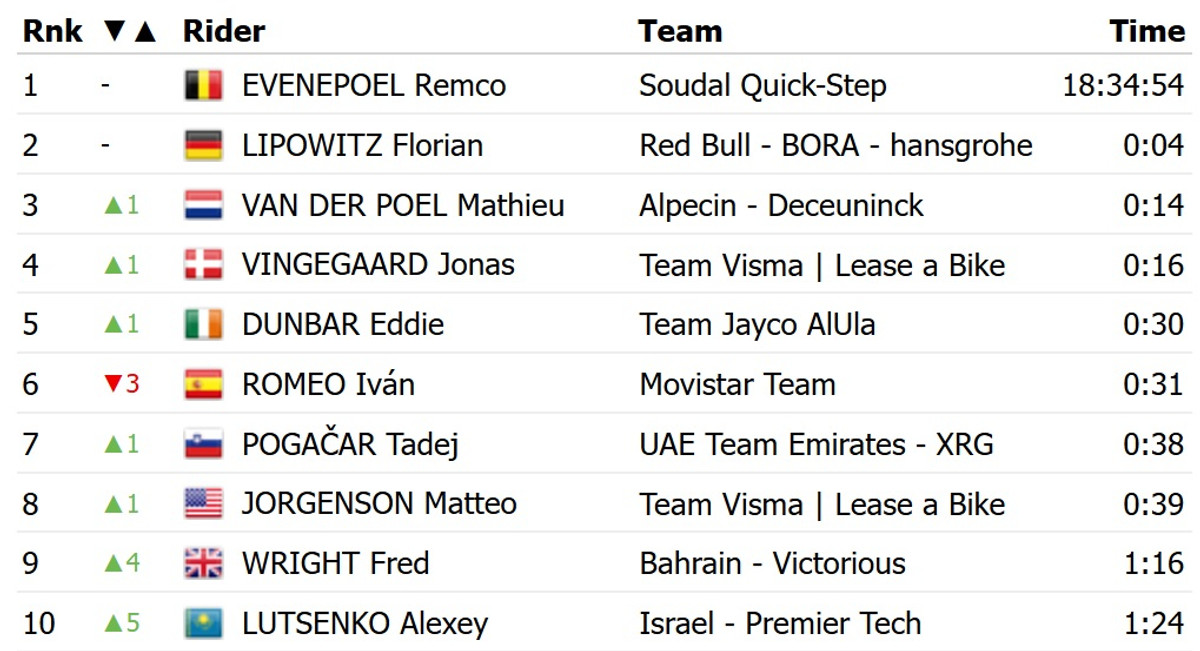Click the Danish flag beside Vingegaard

click(203, 265)
